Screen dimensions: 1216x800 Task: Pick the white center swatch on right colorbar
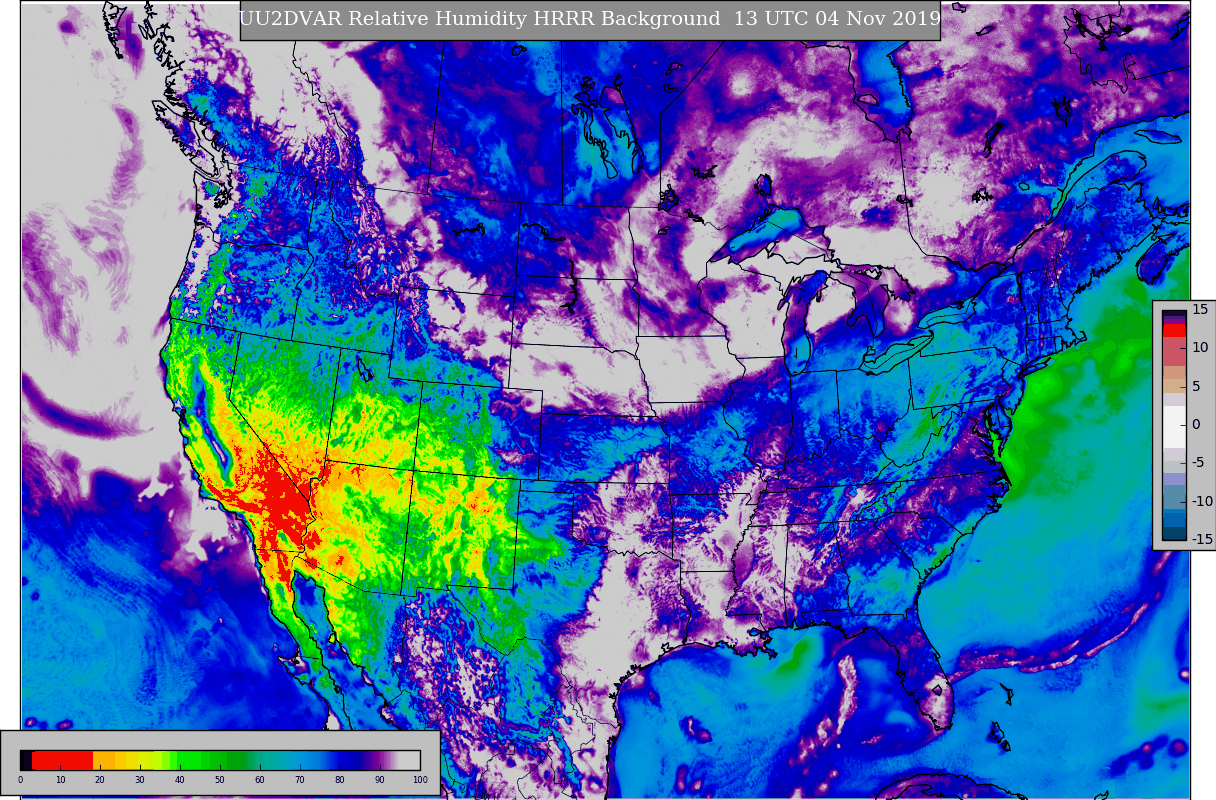click(1174, 427)
